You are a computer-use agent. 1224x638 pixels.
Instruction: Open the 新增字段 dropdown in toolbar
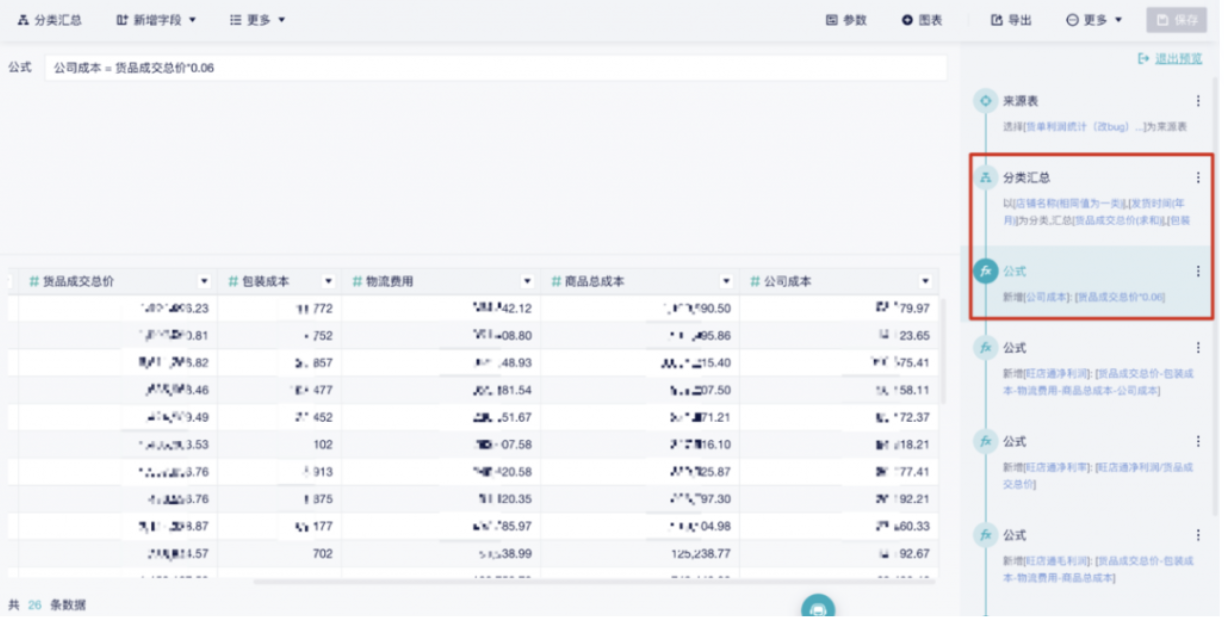156,20
